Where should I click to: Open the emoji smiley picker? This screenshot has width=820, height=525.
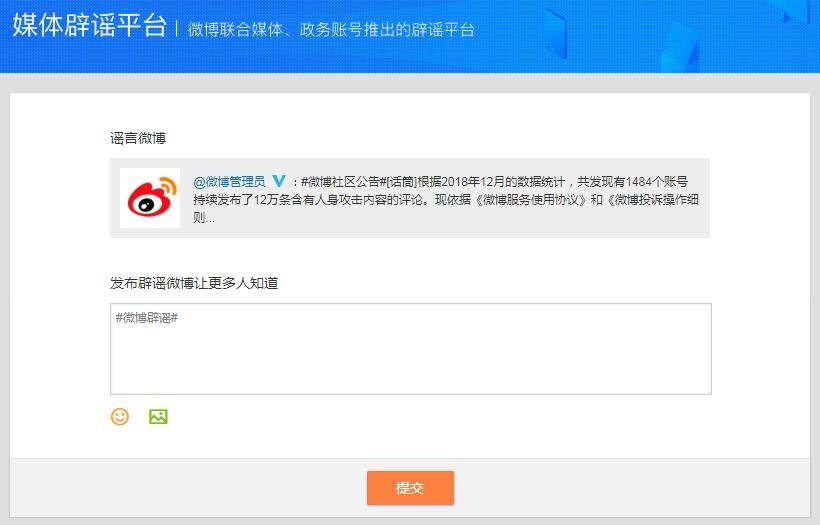point(120,417)
